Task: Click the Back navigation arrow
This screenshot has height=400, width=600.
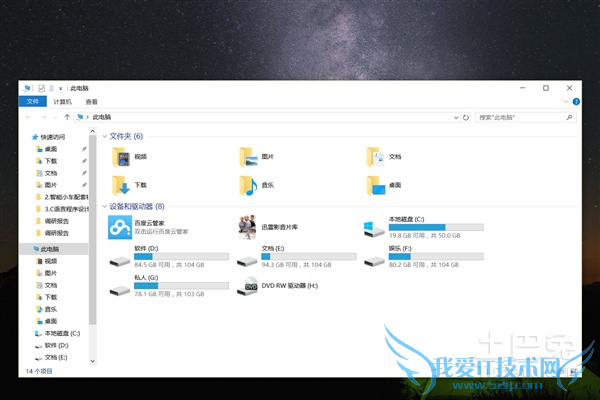Action: 28,117
